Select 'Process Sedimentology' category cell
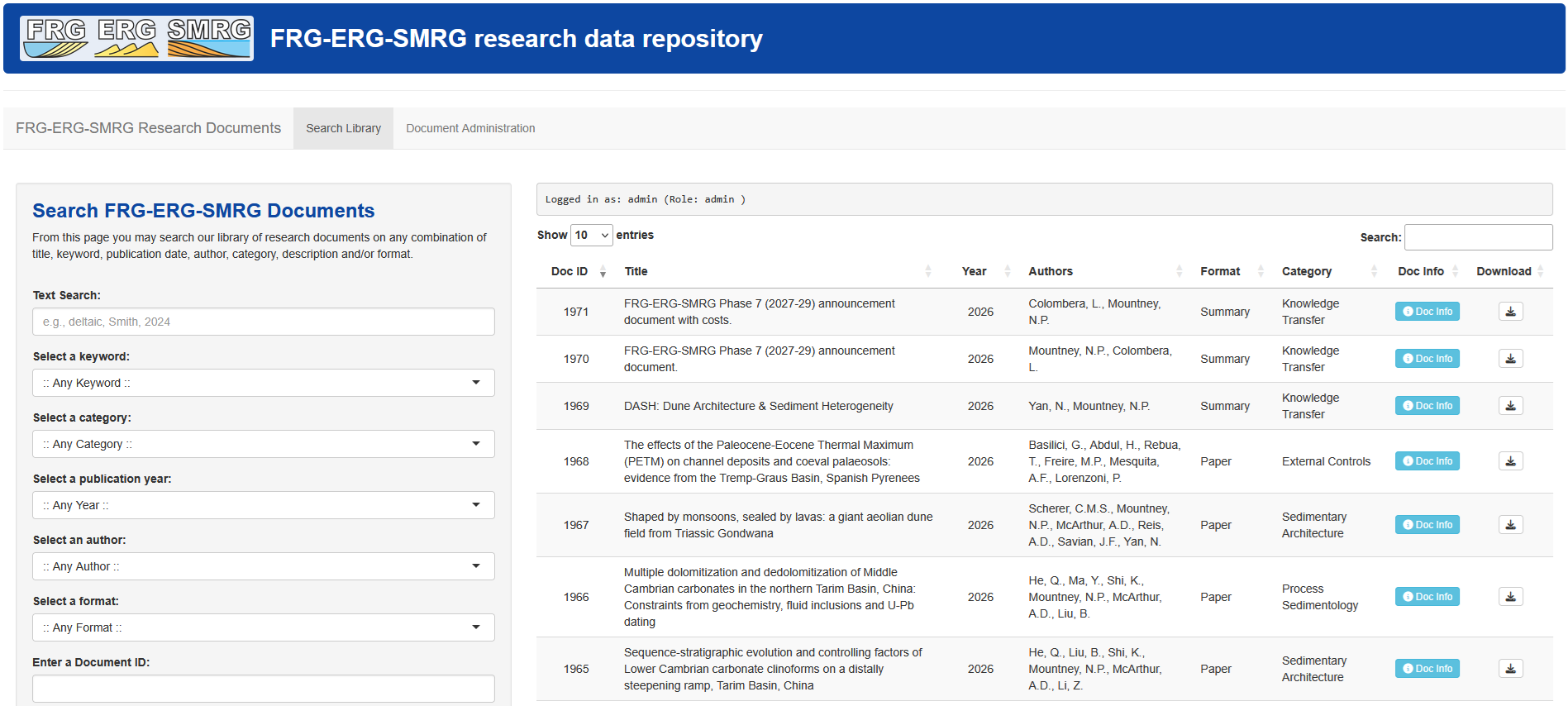 [x=1320, y=597]
